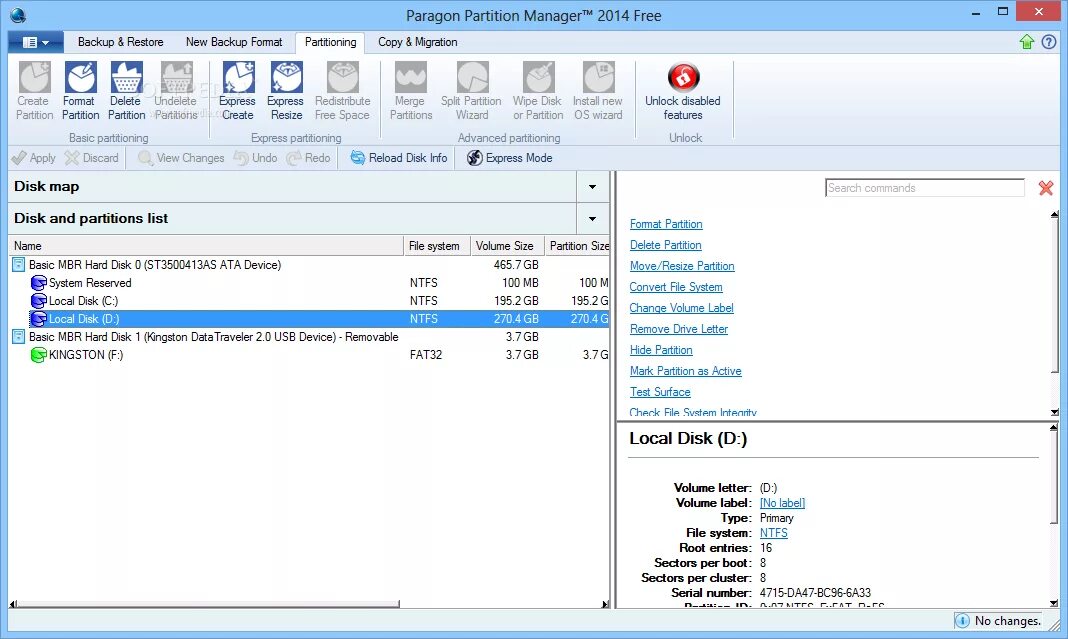The height and width of the screenshot is (639, 1068).
Task: Click the KINGSTON (F:) green partition icon
Action: coord(38,355)
